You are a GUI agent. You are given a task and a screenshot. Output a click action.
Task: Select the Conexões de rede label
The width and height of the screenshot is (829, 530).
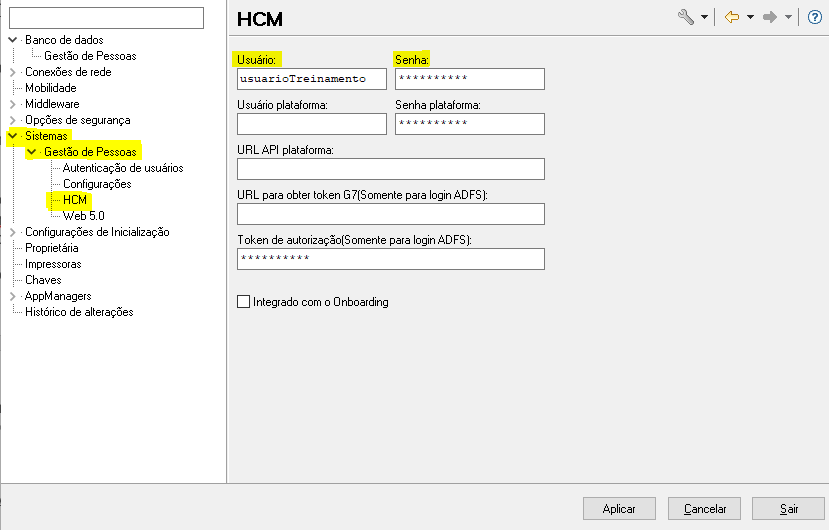(x=68, y=72)
